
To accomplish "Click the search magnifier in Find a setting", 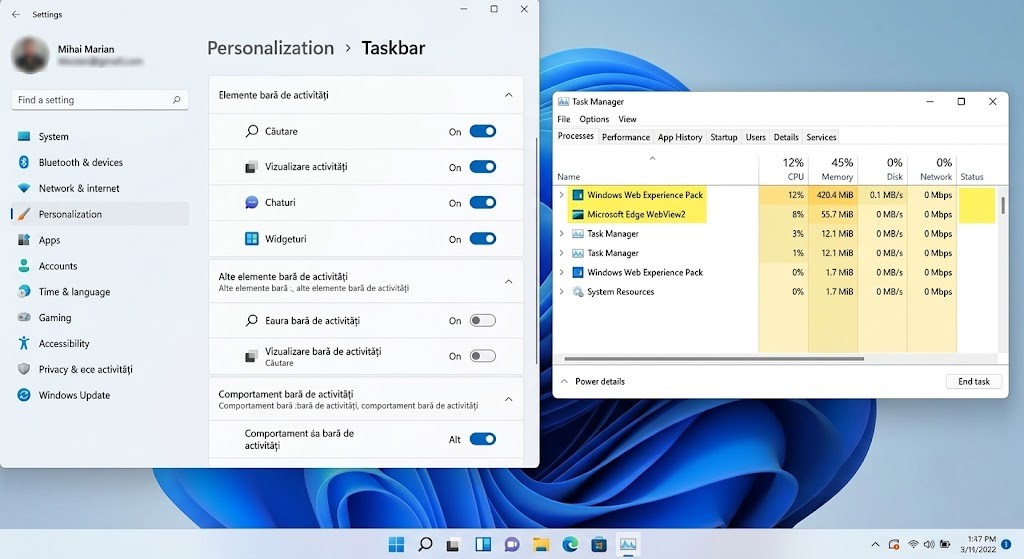I will pos(176,100).
